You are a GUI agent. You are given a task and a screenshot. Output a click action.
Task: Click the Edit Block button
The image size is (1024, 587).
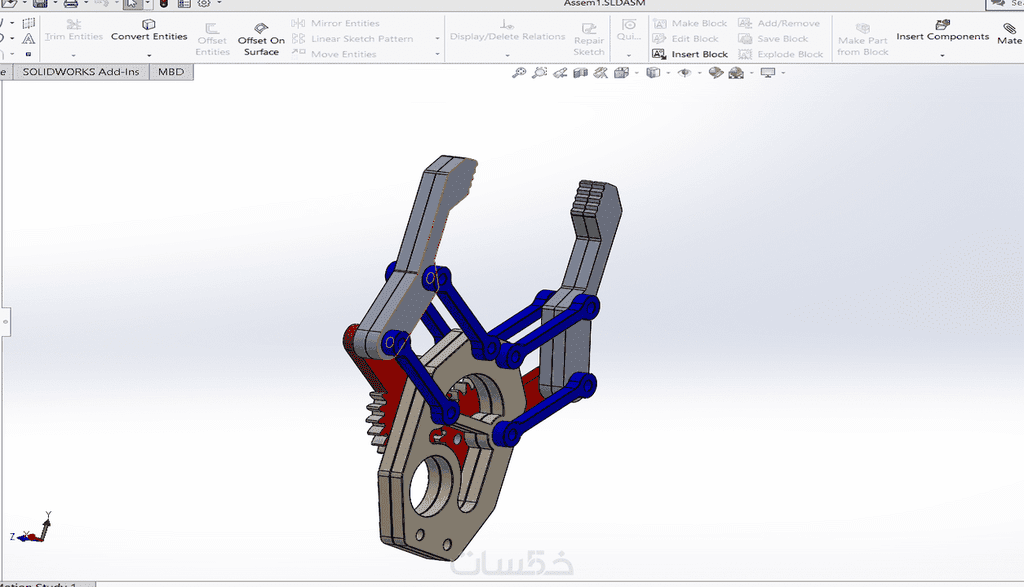[686, 39]
